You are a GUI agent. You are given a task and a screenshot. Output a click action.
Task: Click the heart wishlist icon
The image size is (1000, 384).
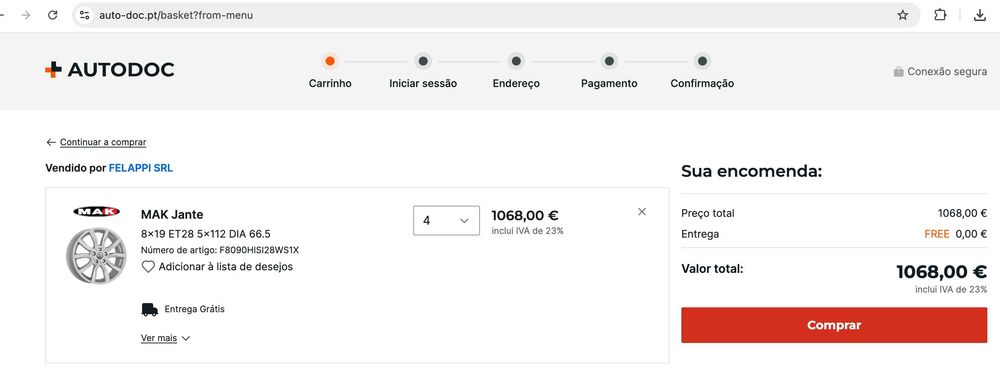pyautogui.click(x=148, y=267)
